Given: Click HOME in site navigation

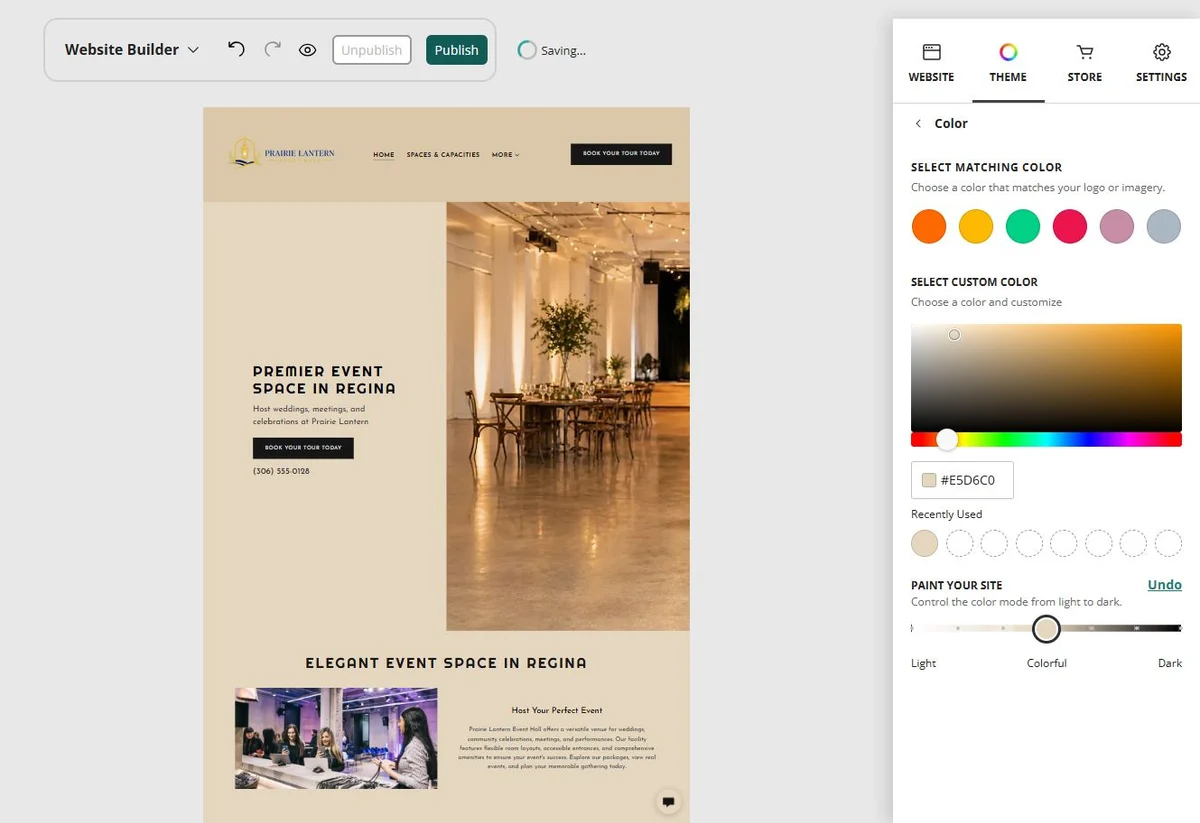Looking at the screenshot, I should tap(384, 155).
